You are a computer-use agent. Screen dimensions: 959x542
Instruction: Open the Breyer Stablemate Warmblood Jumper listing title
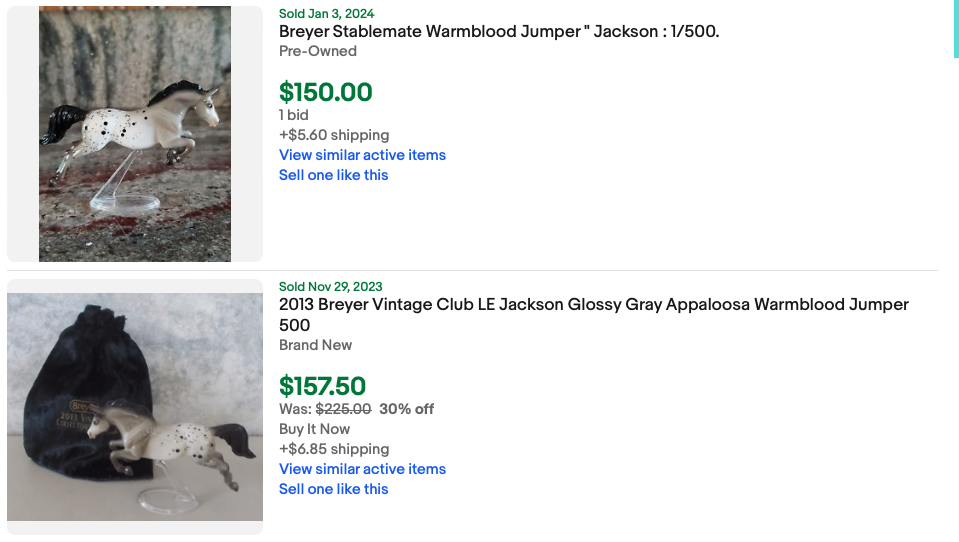498,32
